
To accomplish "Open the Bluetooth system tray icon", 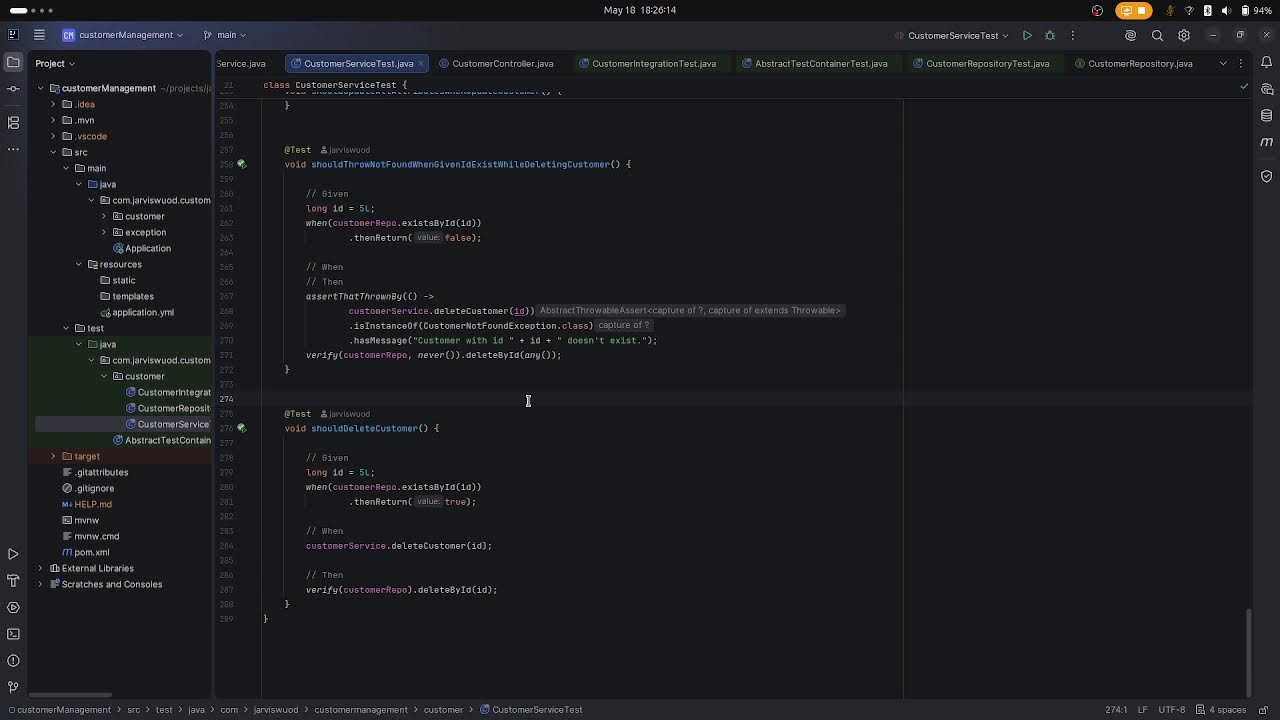I will tap(1208, 10).
